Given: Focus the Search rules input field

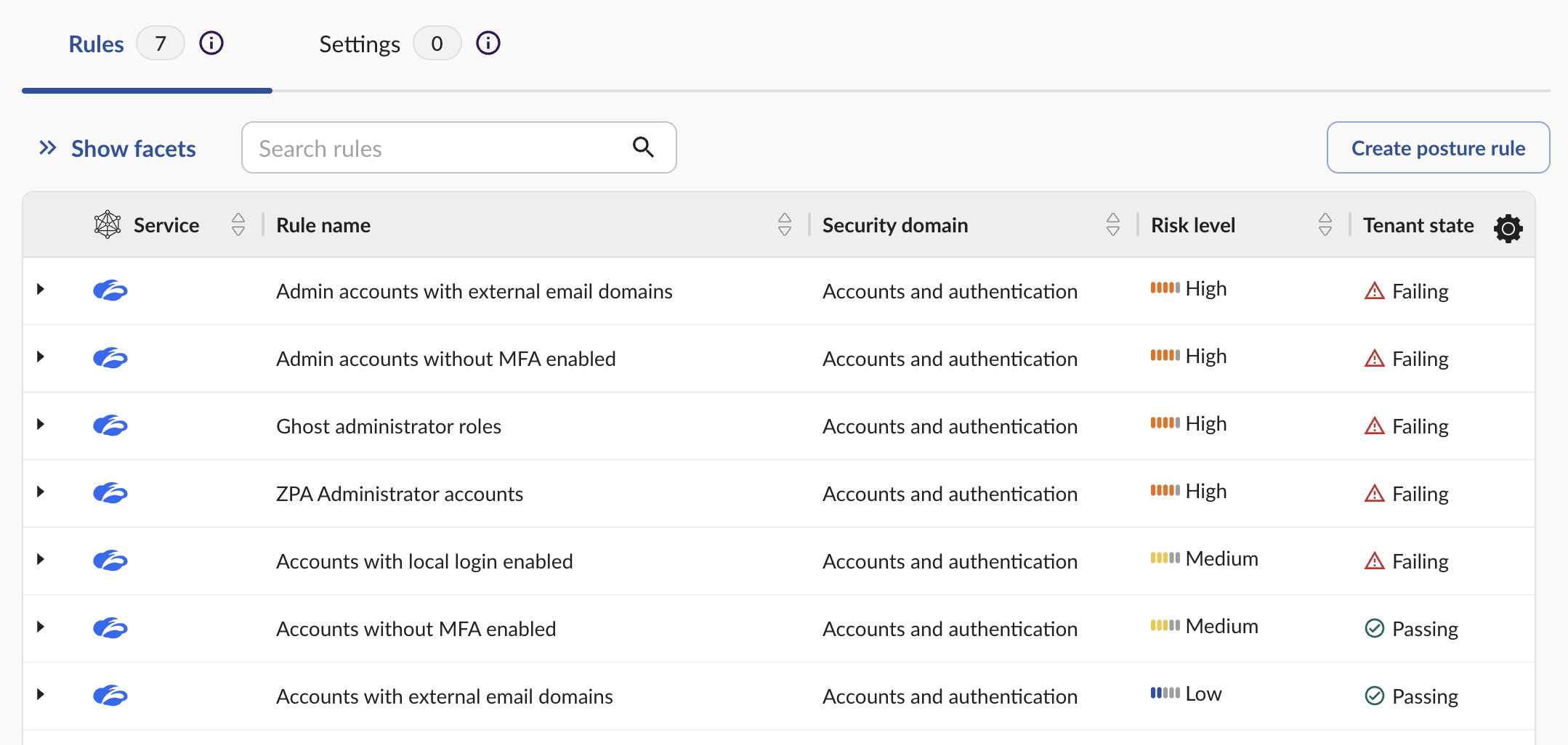Looking at the screenshot, I should [436, 148].
